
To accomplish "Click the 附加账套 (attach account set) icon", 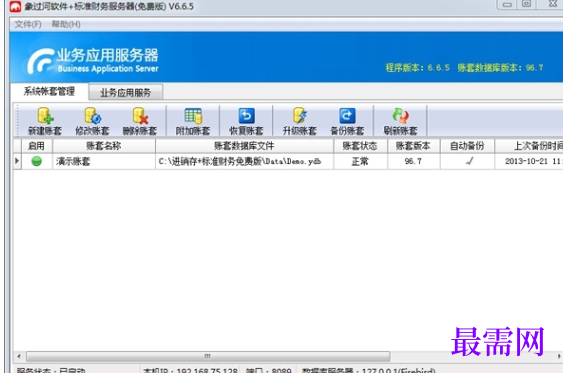I will tap(193, 121).
